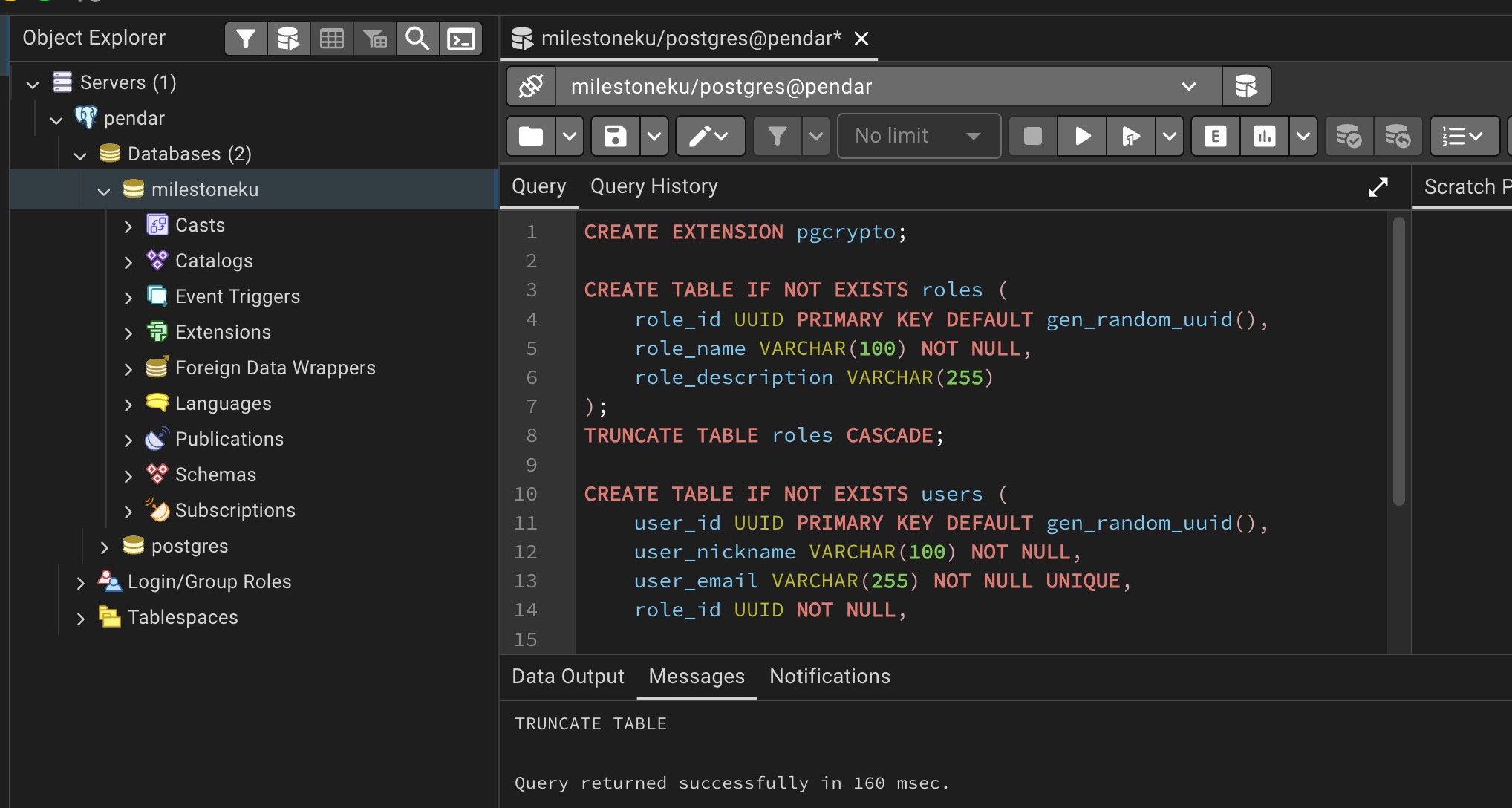Open the execute options dropdown arrow
This screenshot has width=1512, height=808.
point(1170,136)
